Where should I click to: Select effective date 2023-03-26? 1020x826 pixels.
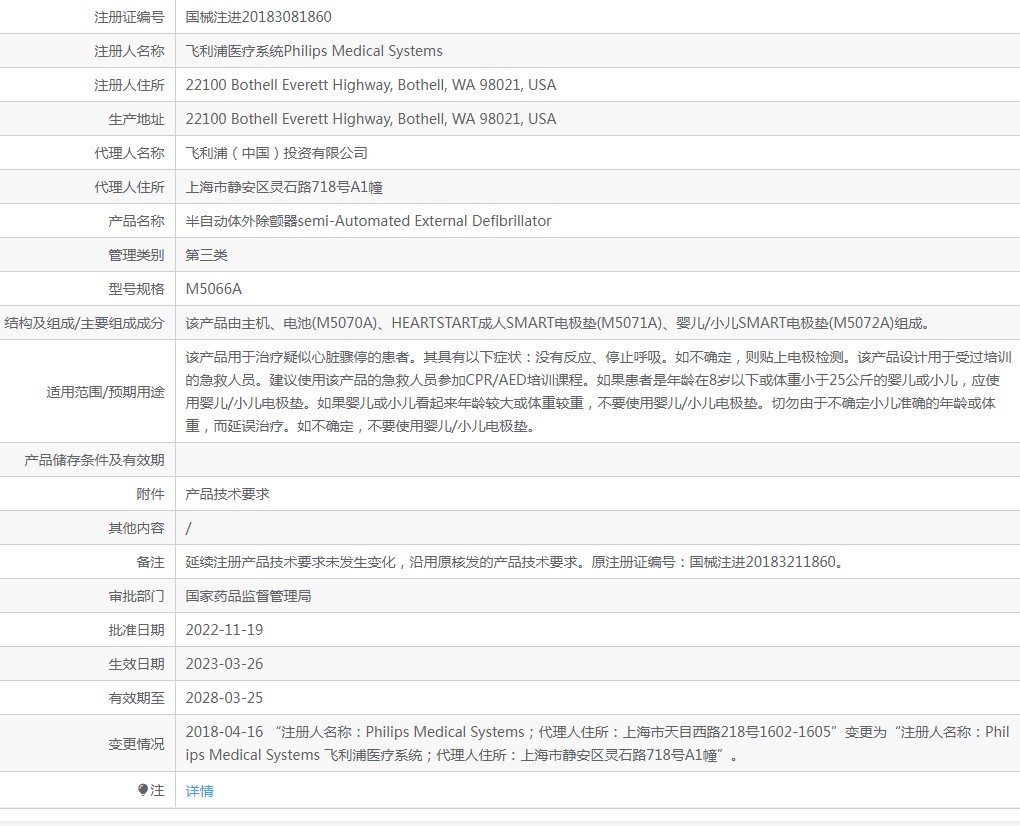point(224,664)
